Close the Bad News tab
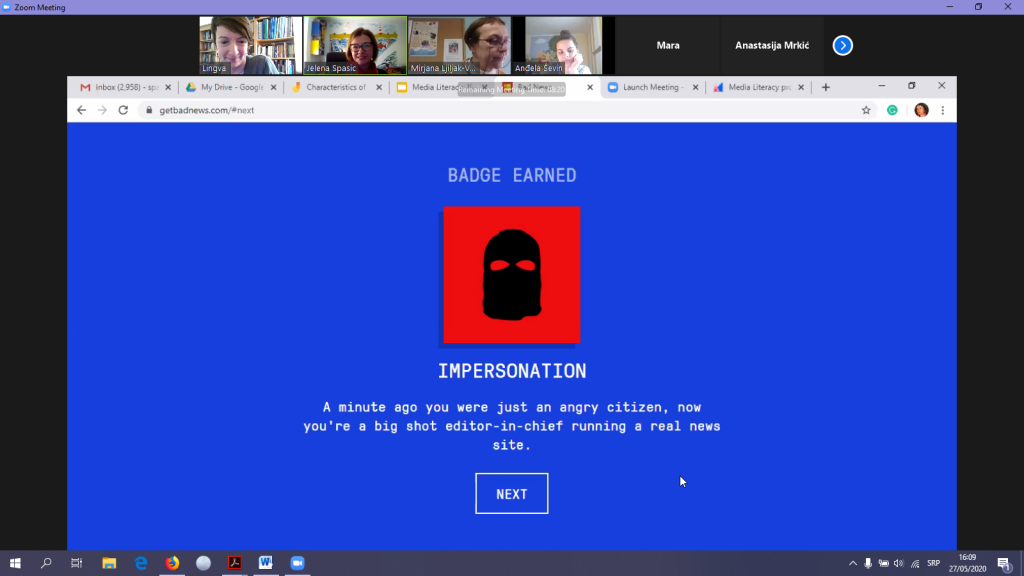 coord(590,87)
